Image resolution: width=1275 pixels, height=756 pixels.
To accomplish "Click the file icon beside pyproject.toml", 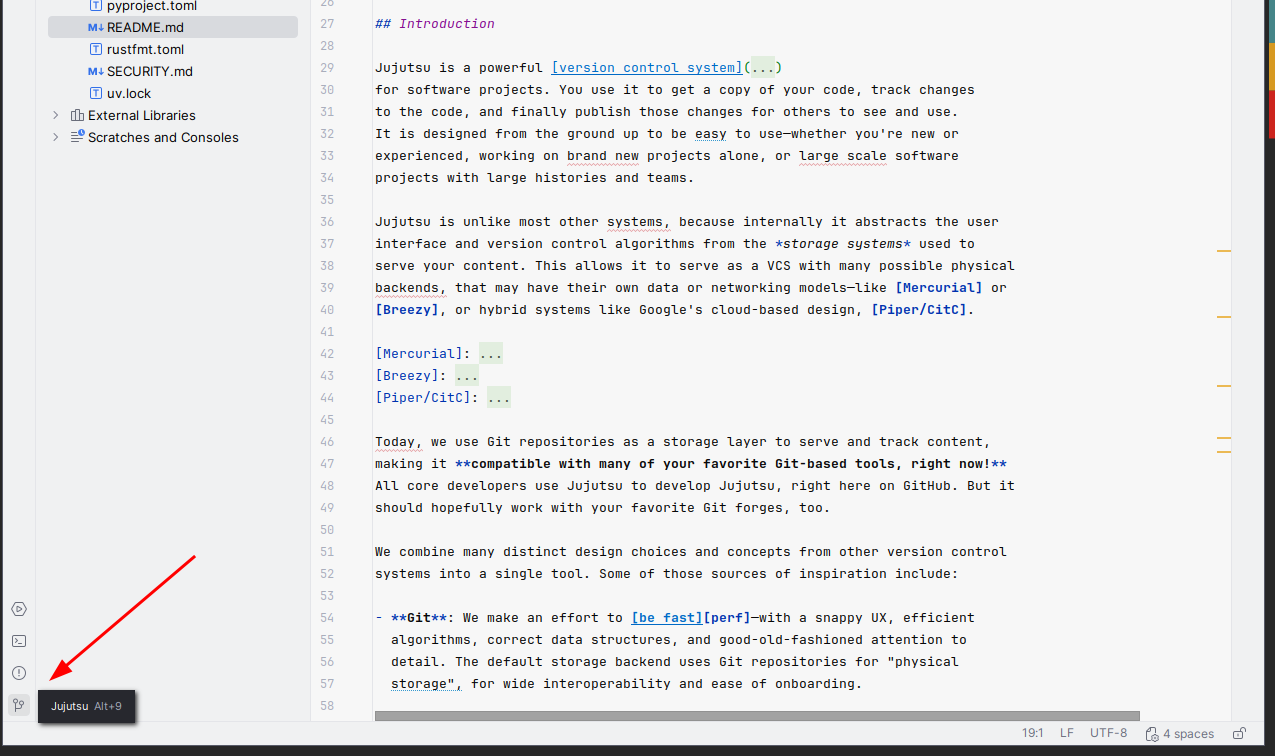I will click(x=96, y=6).
